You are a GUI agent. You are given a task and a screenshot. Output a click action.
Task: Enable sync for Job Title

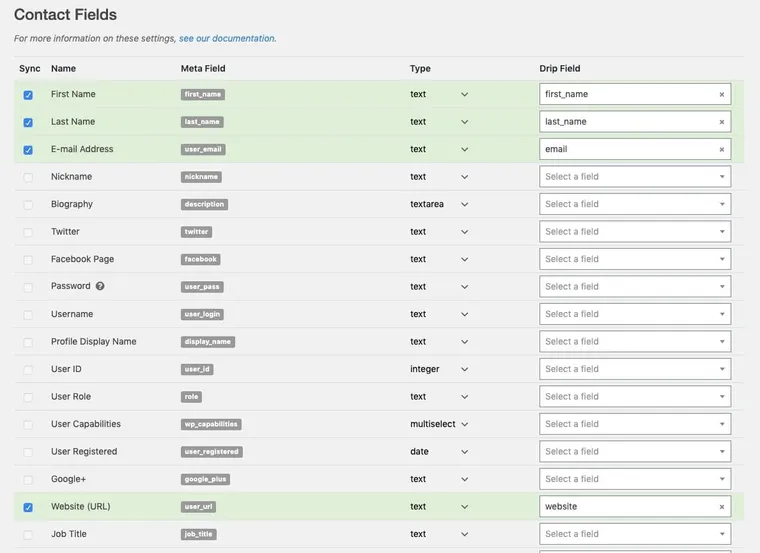click(x=28, y=535)
